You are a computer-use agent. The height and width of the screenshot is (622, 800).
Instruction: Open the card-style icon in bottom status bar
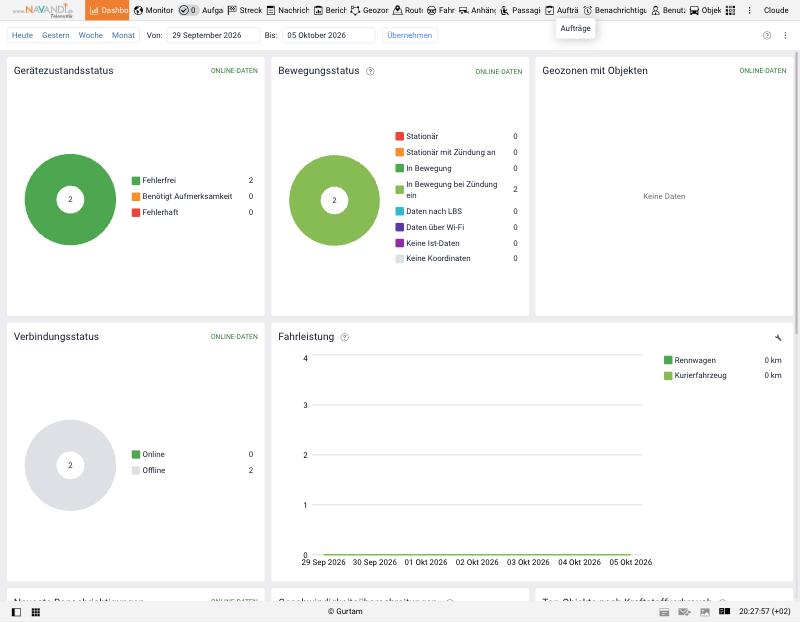[664, 612]
